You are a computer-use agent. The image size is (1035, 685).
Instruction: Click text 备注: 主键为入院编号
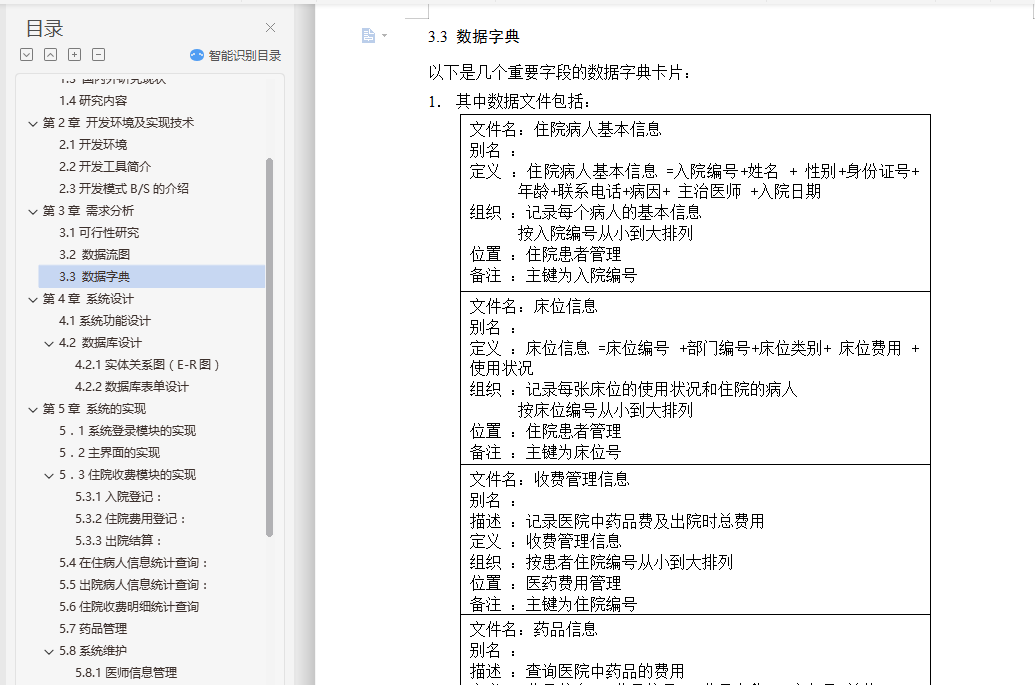coord(553,275)
